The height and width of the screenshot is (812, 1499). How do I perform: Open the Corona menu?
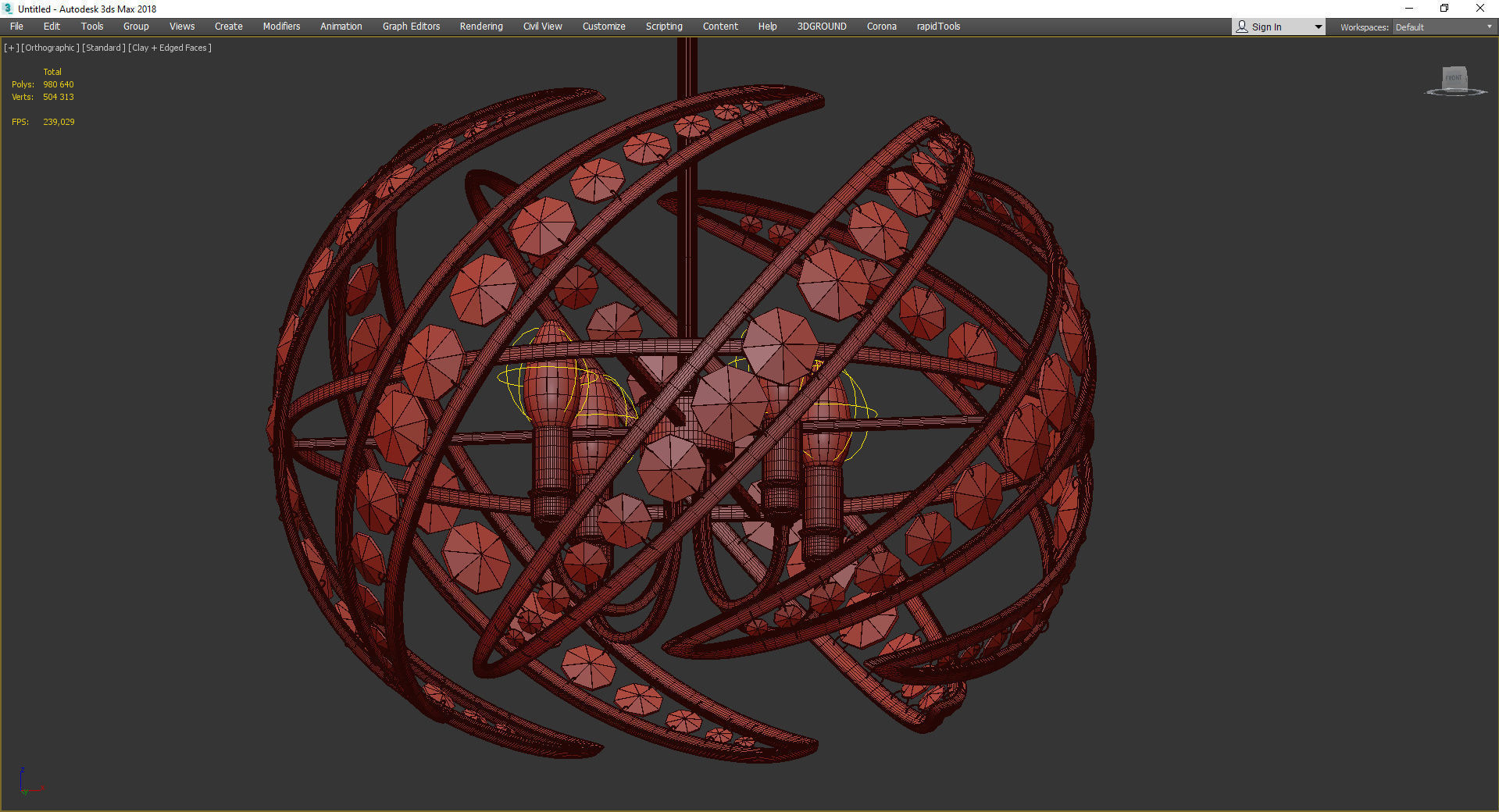coord(882,27)
